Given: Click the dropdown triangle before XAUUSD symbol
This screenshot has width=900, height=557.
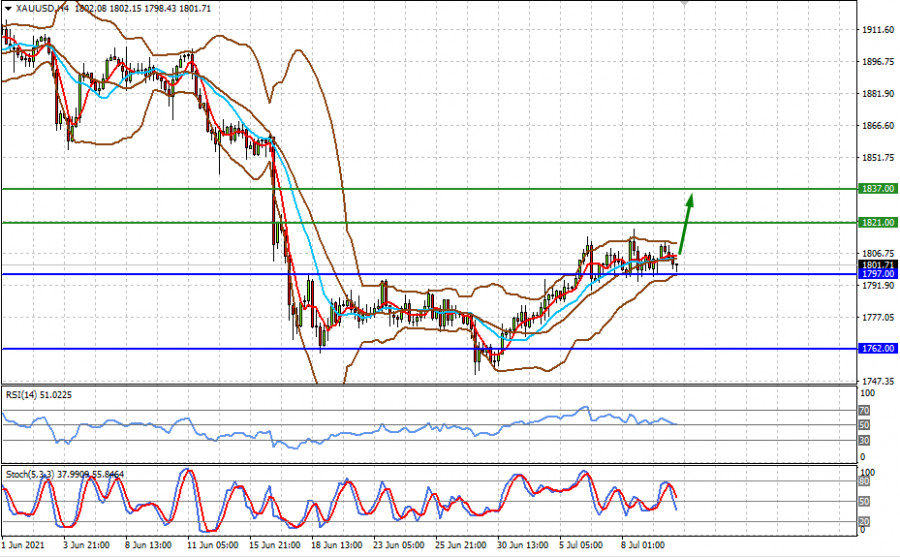Looking at the screenshot, I should (8, 7).
